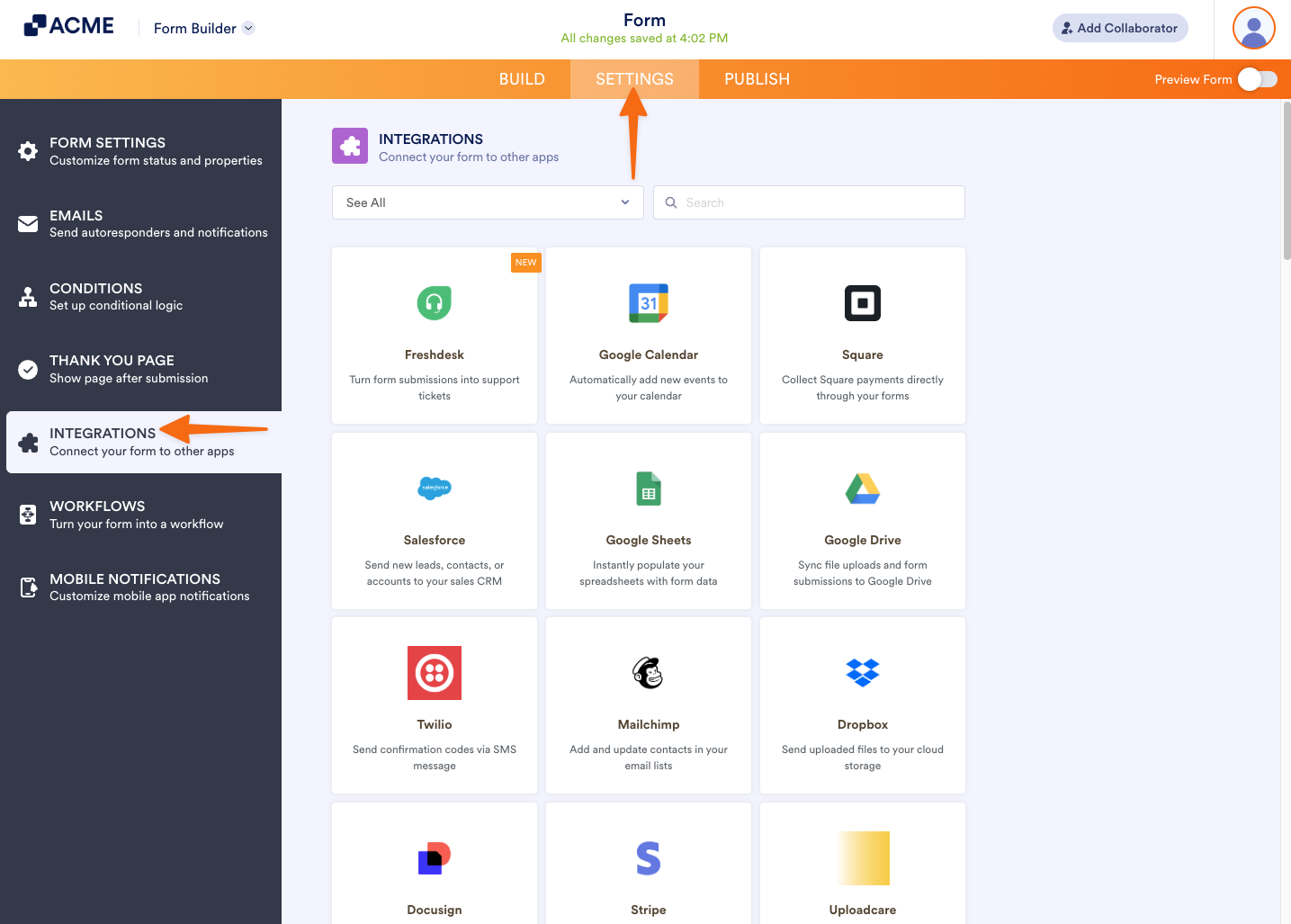Click the Emails envelope icon
The image size is (1291, 924).
point(28,223)
